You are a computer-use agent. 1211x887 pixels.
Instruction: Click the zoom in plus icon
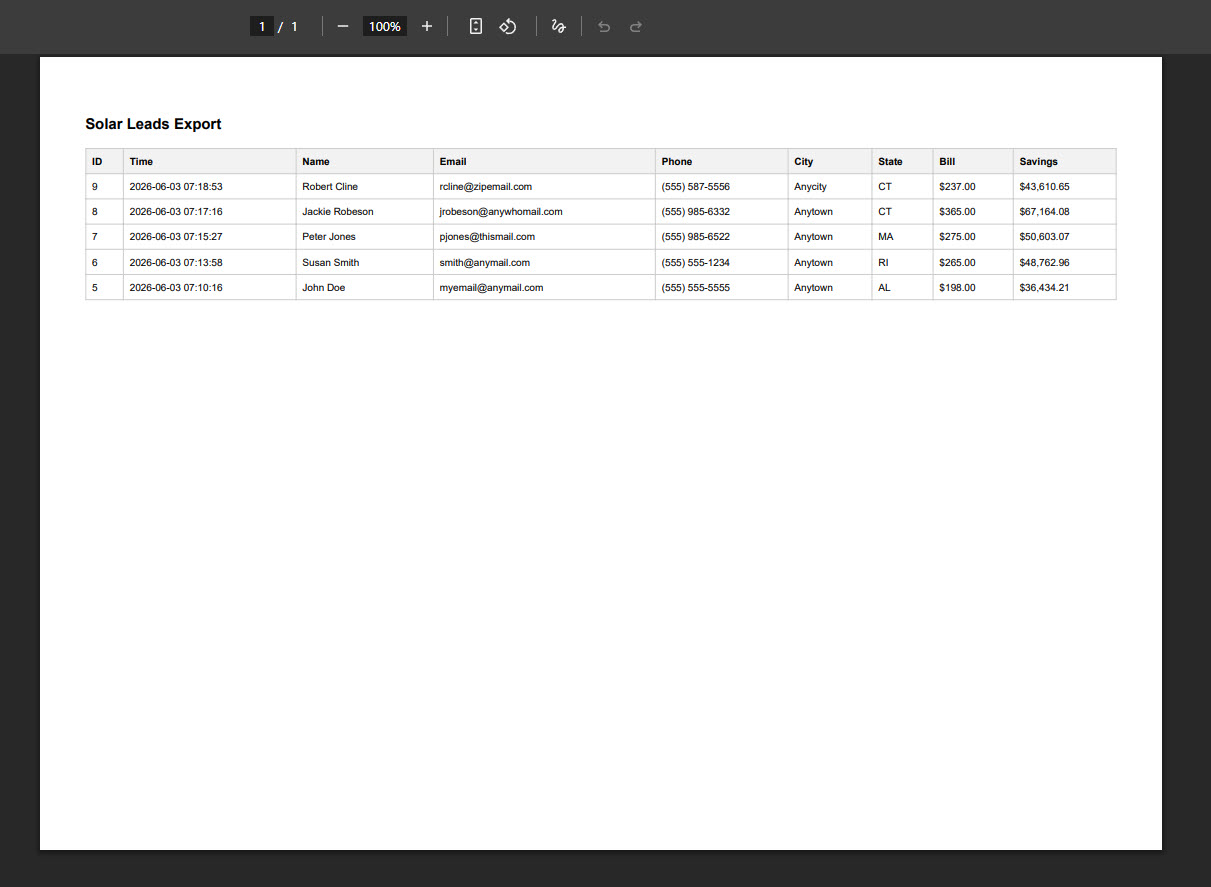(x=427, y=26)
